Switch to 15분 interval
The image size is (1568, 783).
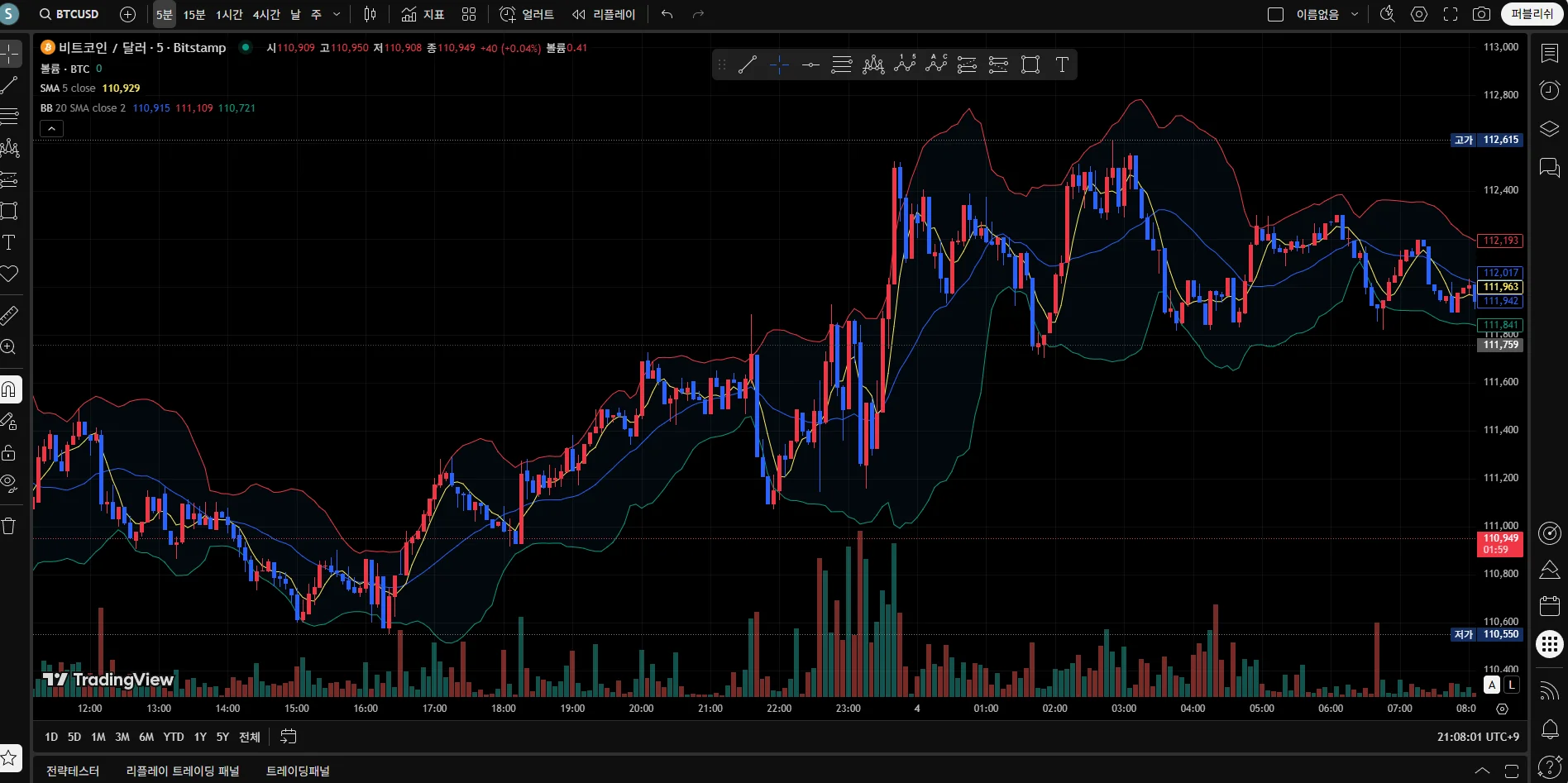point(194,14)
